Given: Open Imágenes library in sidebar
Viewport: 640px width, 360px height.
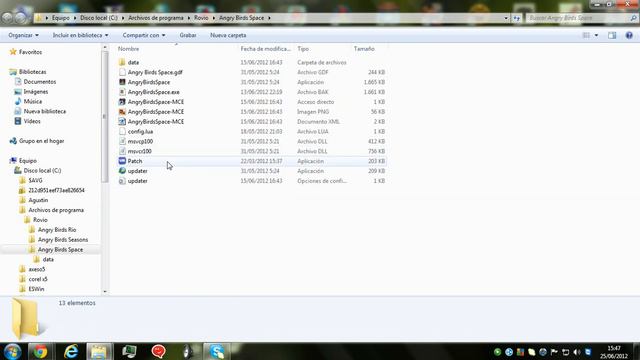Looking at the screenshot, I should pos(36,92).
